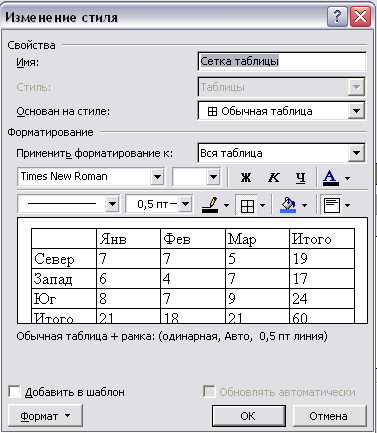
Task: Confirm with the OK button
Action: (x=248, y=416)
